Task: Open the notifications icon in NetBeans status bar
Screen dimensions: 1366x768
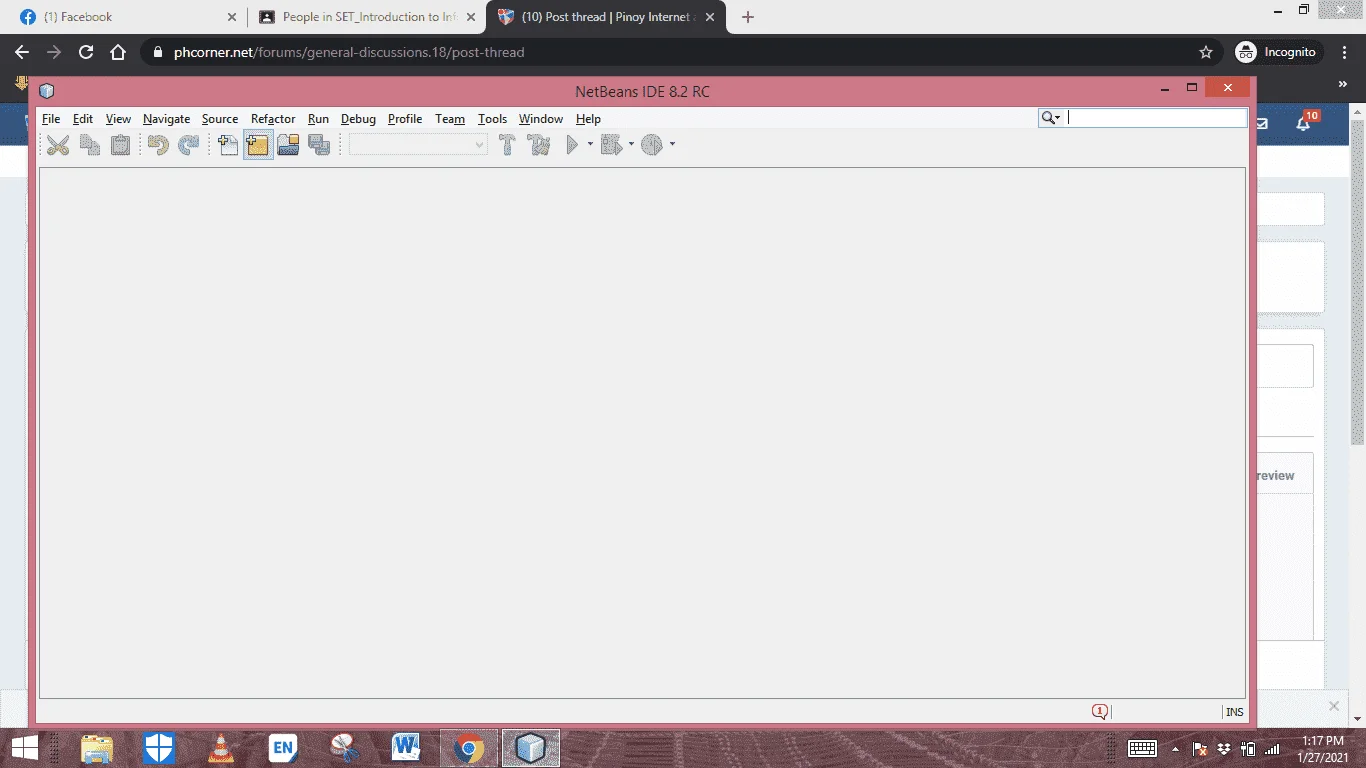Action: pyautogui.click(x=1100, y=712)
